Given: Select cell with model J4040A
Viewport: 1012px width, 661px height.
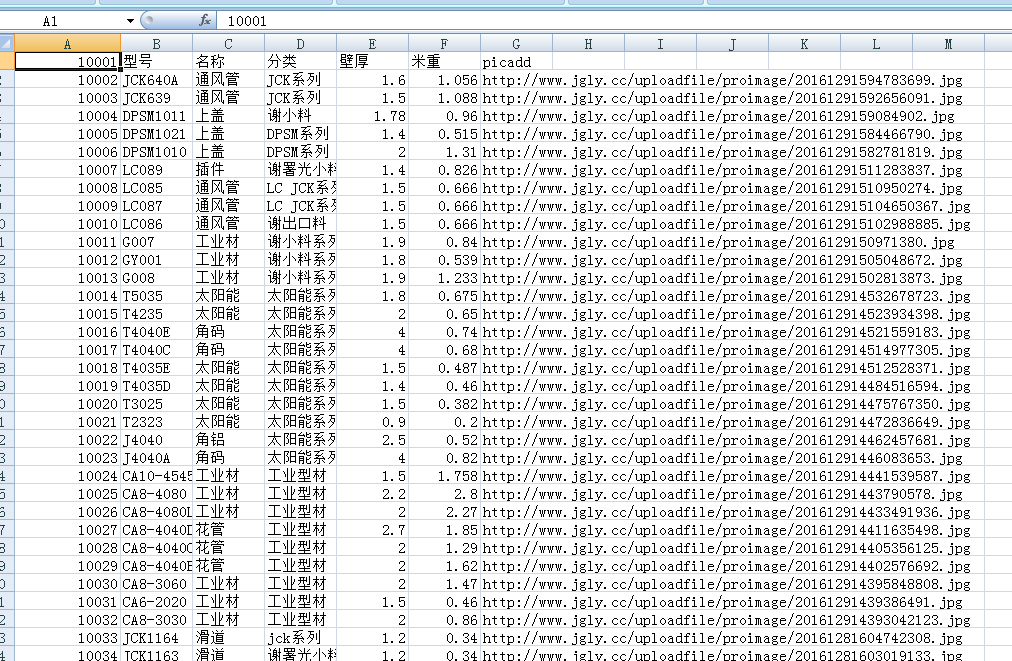Looking at the screenshot, I should click(156, 458).
